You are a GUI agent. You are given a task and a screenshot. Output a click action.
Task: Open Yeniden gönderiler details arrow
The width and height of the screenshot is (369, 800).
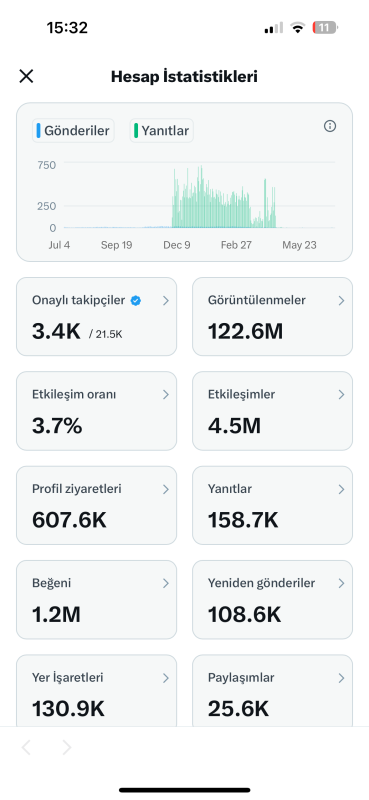(x=341, y=583)
